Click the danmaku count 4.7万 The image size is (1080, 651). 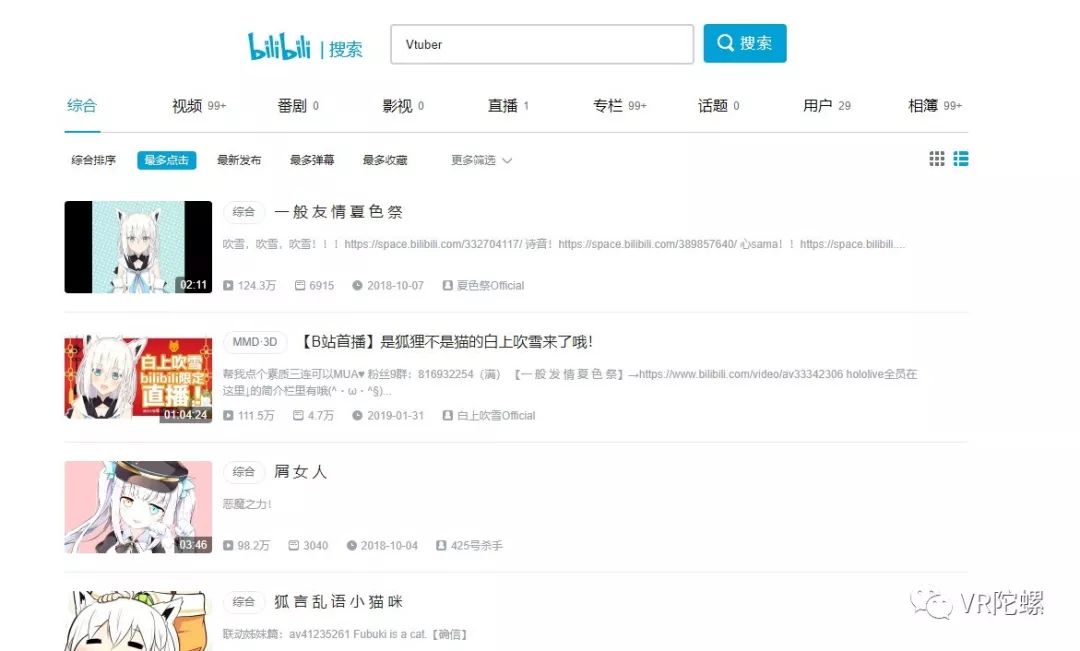[x=321, y=415]
